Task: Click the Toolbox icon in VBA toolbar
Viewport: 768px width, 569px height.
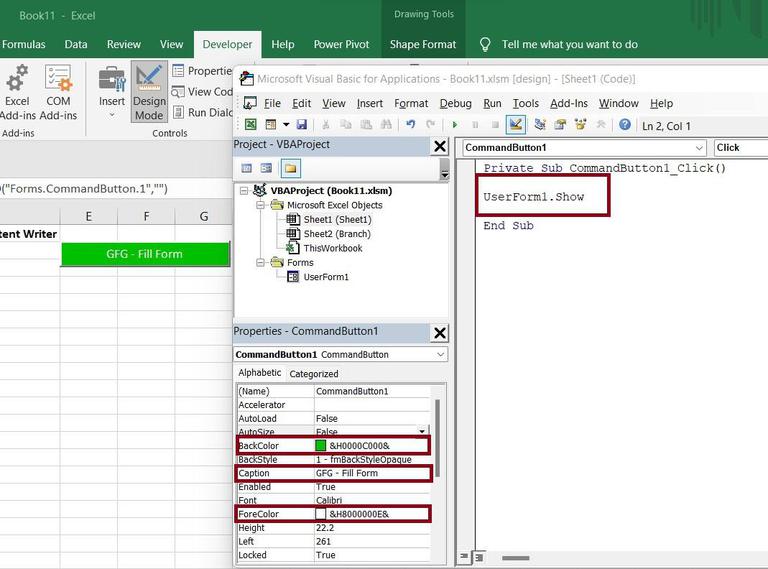Action: 600,125
